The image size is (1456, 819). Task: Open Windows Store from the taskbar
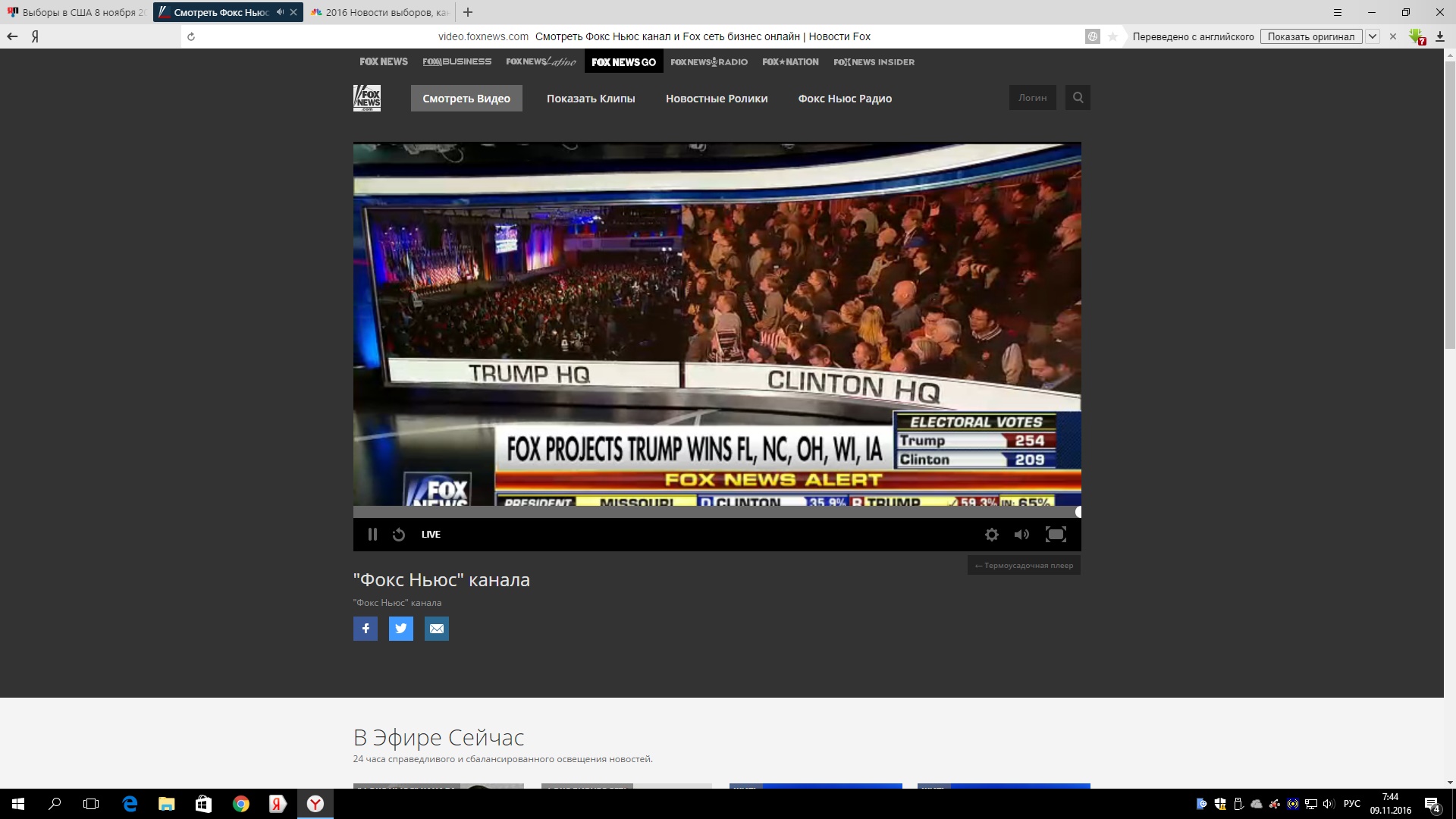click(203, 804)
